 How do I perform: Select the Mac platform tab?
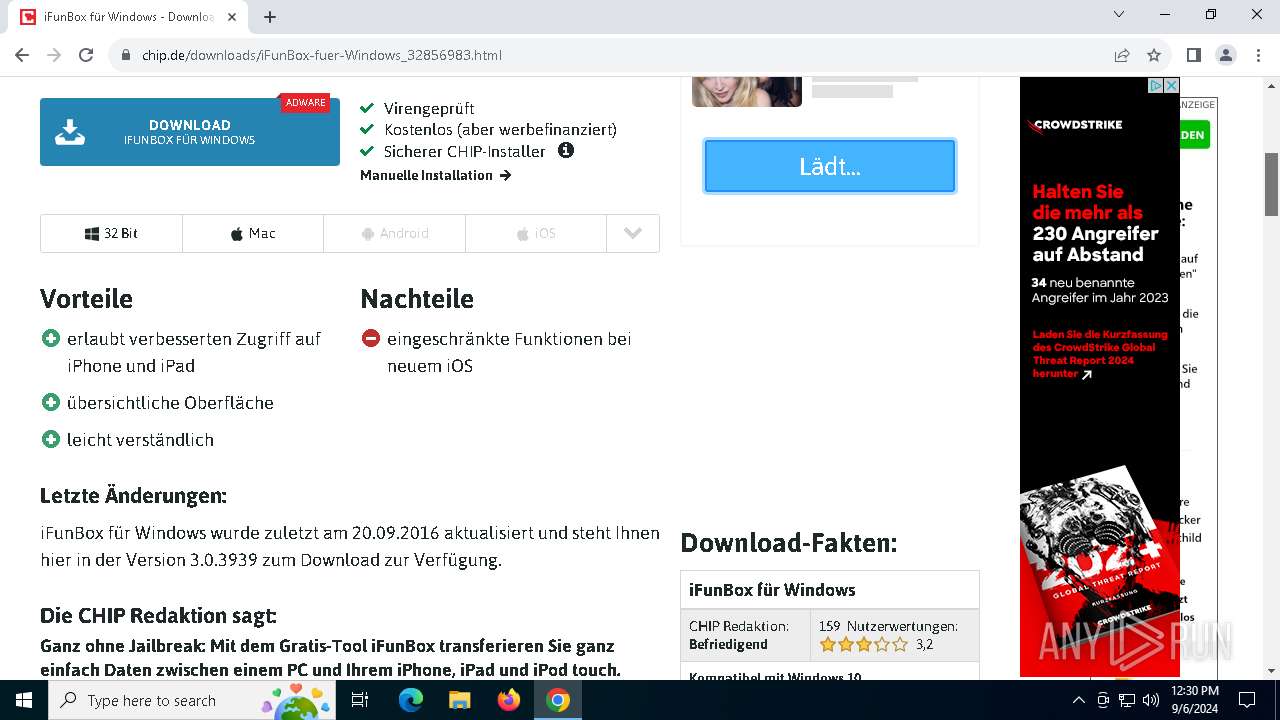(253, 233)
